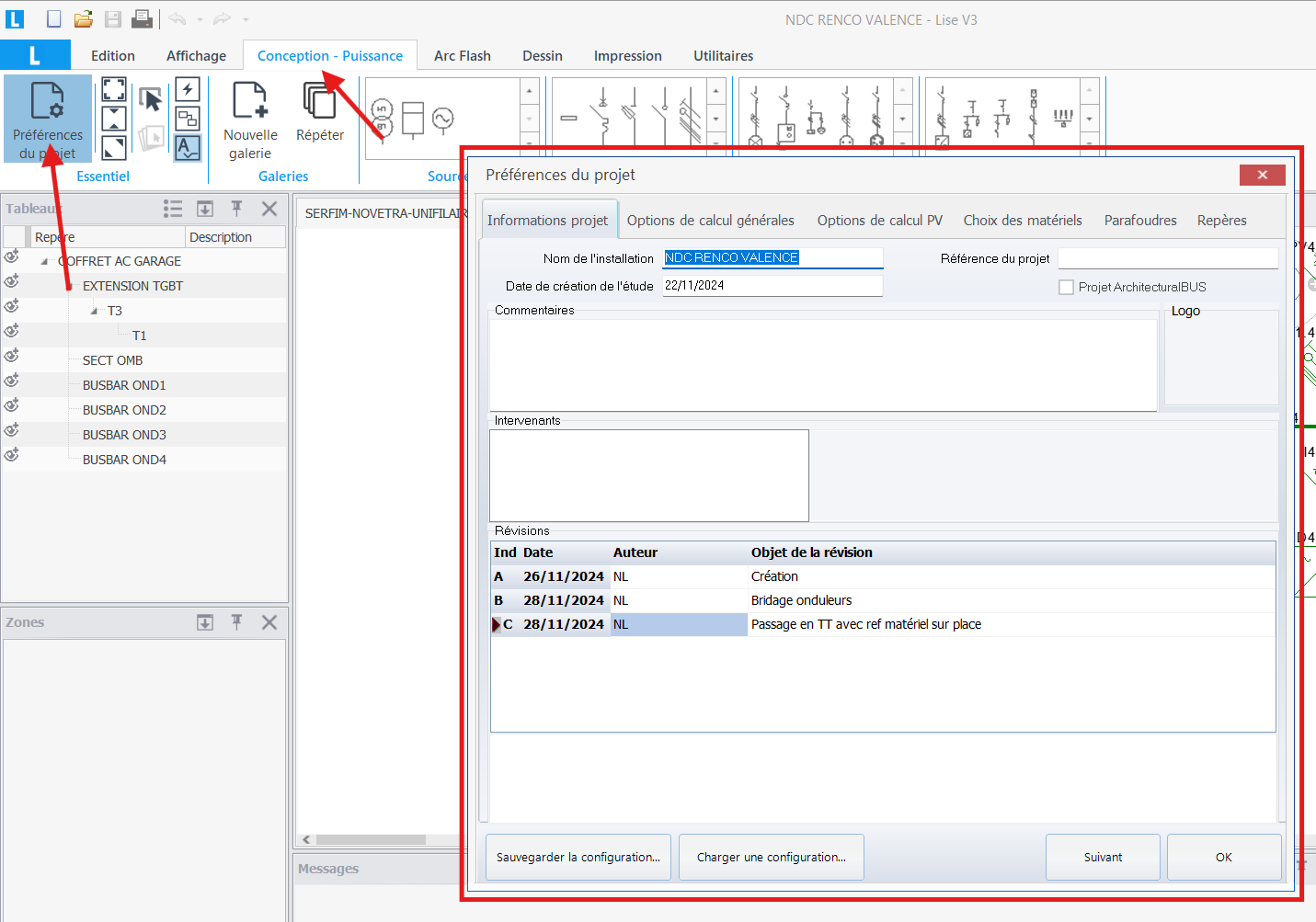Insert the small horizontal bar link symbol
Image resolution: width=1316 pixels, height=922 pixels.
click(x=568, y=118)
